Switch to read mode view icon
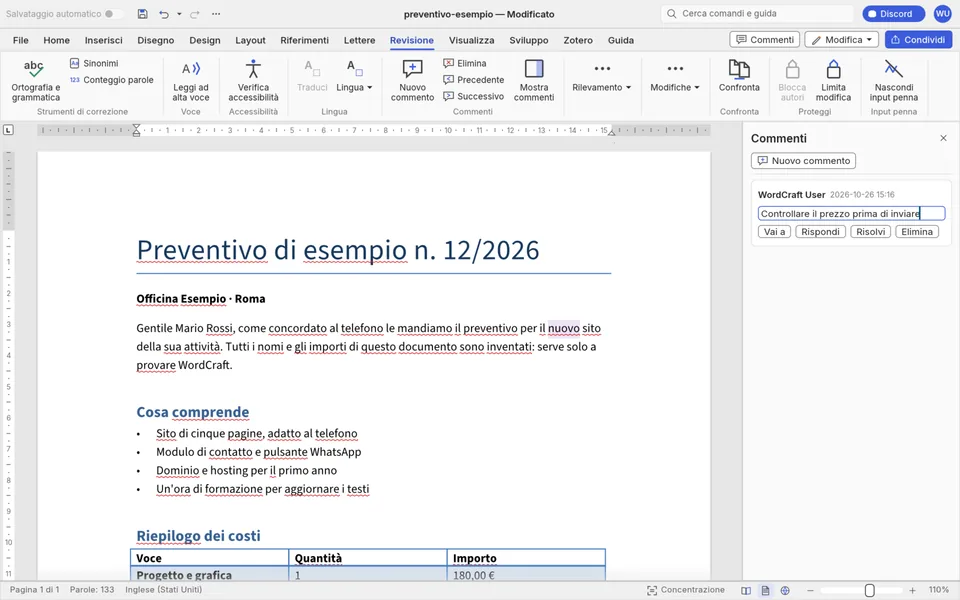 [746, 590]
